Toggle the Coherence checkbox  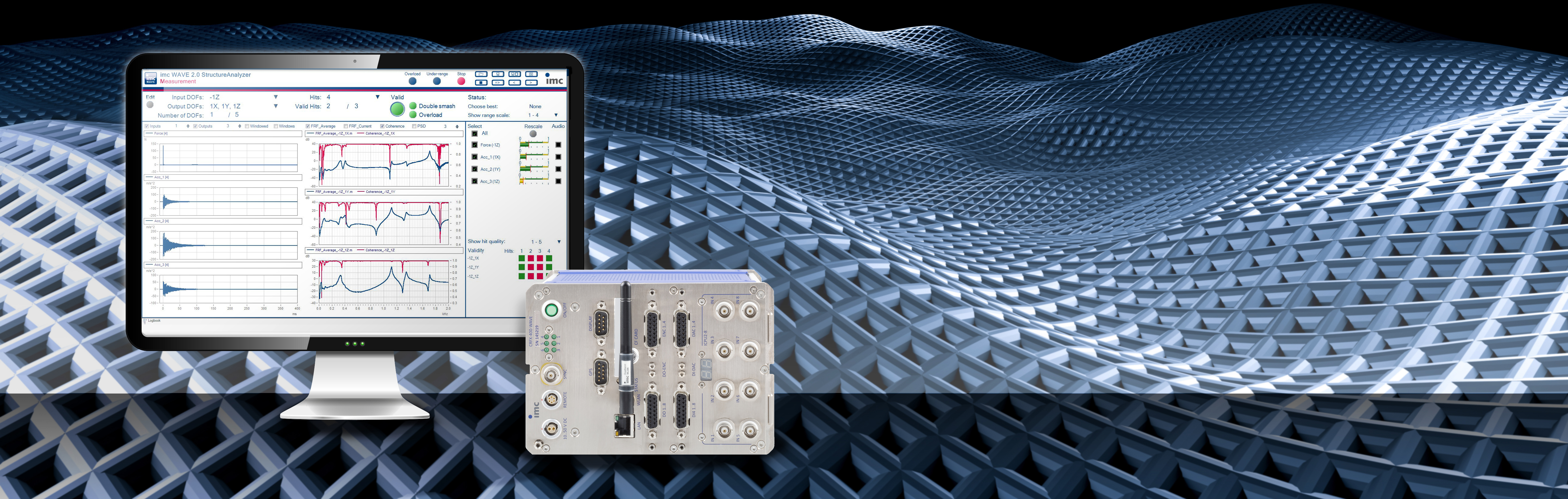382,127
